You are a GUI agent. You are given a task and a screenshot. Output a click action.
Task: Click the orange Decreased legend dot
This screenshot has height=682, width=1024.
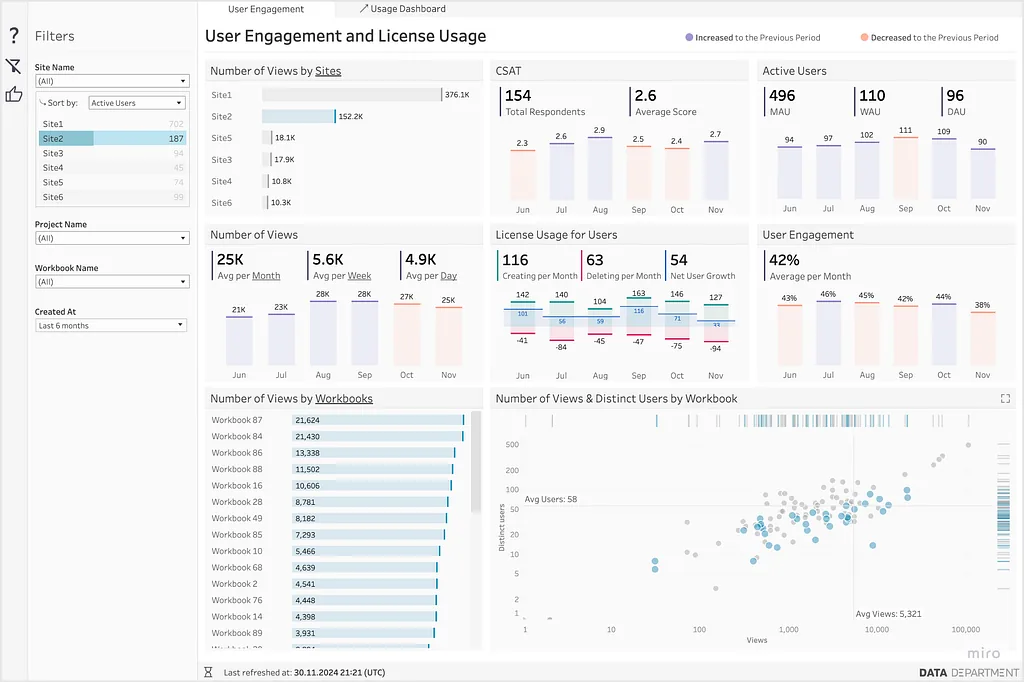point(865,37)
